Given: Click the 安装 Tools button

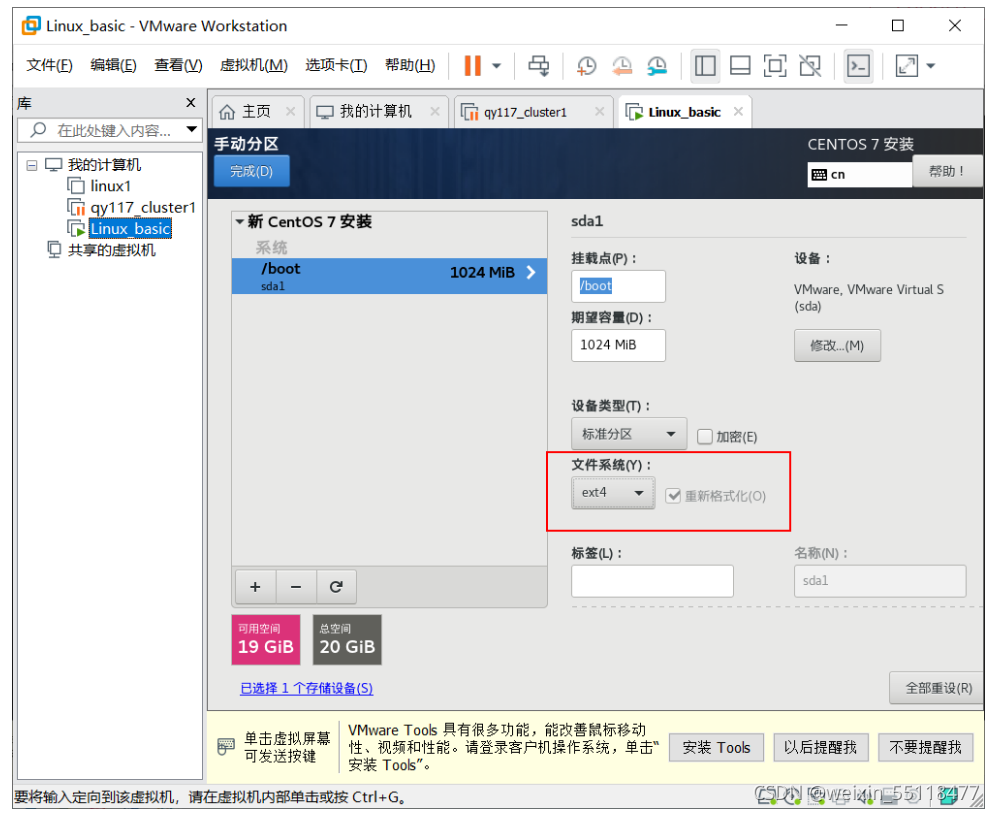Looking at the screenshot, I should click(x=716, y=748).
